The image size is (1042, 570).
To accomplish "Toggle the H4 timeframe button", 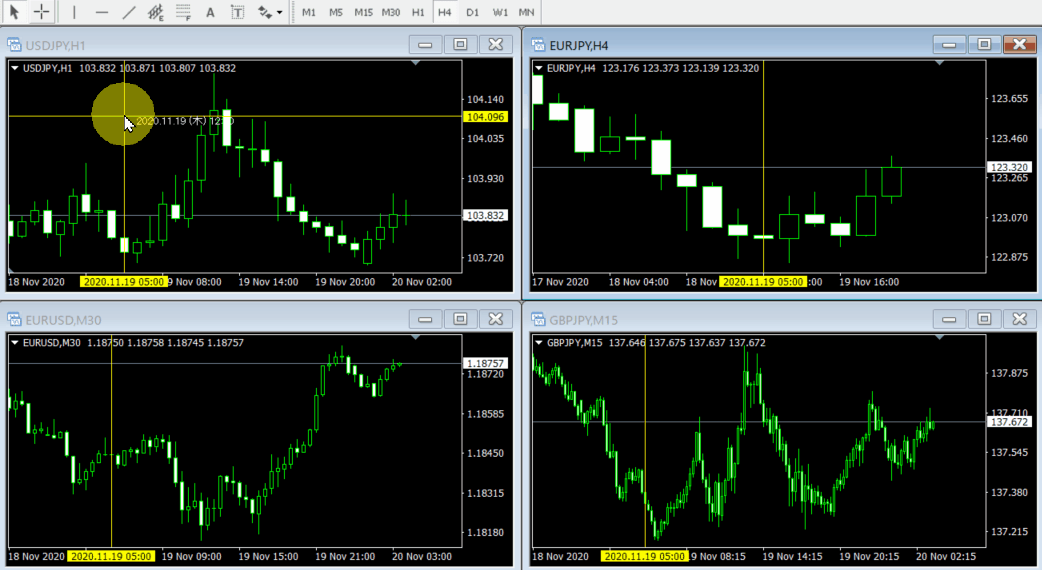I will click(x=445, y=12).
